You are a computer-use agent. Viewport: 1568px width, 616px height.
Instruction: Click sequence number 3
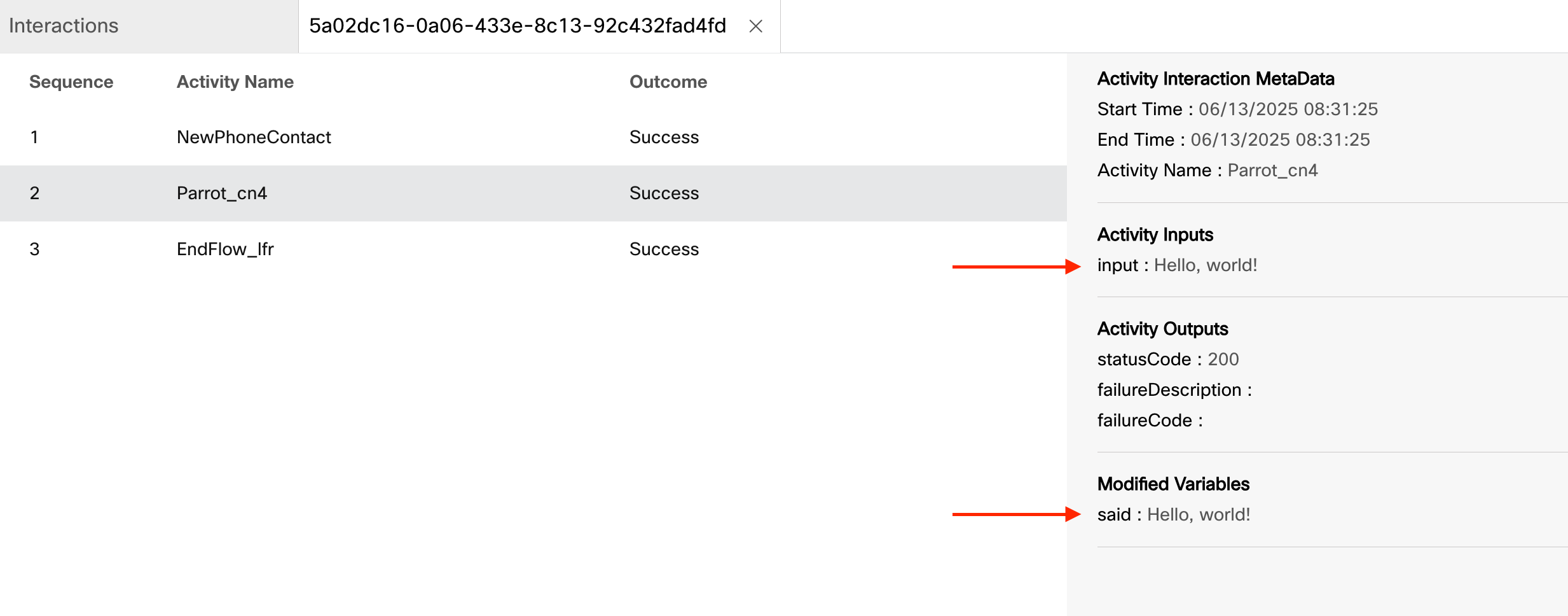pyautogui.click(x=34, y=249)
